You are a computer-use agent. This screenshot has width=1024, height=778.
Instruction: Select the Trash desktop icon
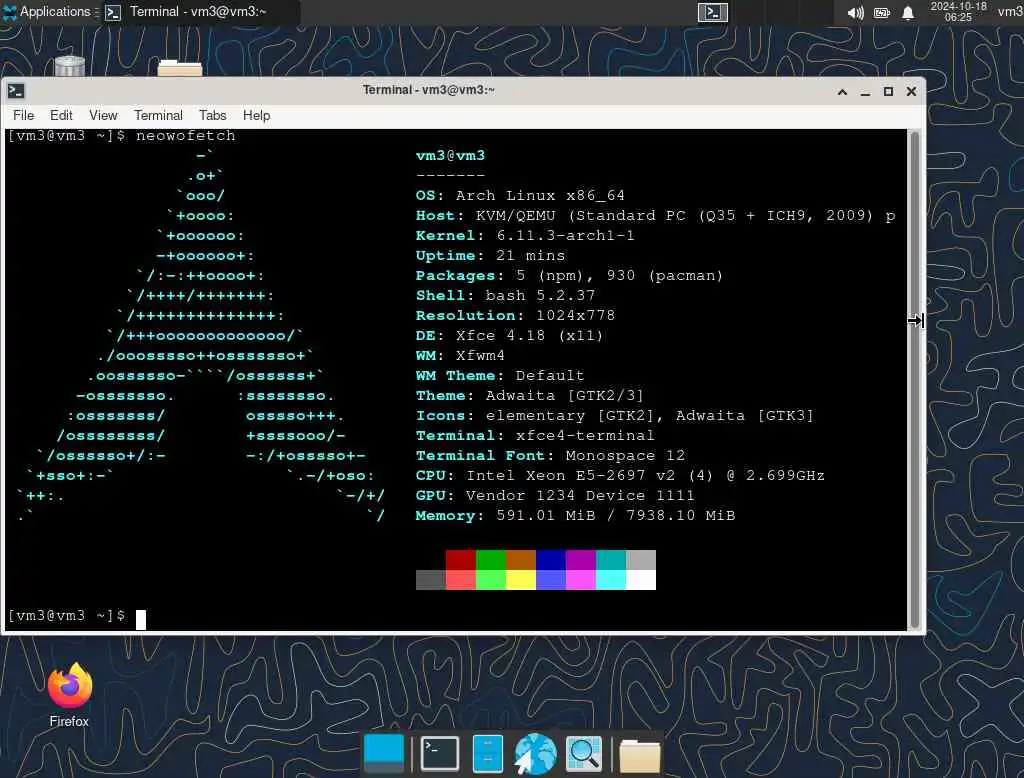click(x=70, y=66)
